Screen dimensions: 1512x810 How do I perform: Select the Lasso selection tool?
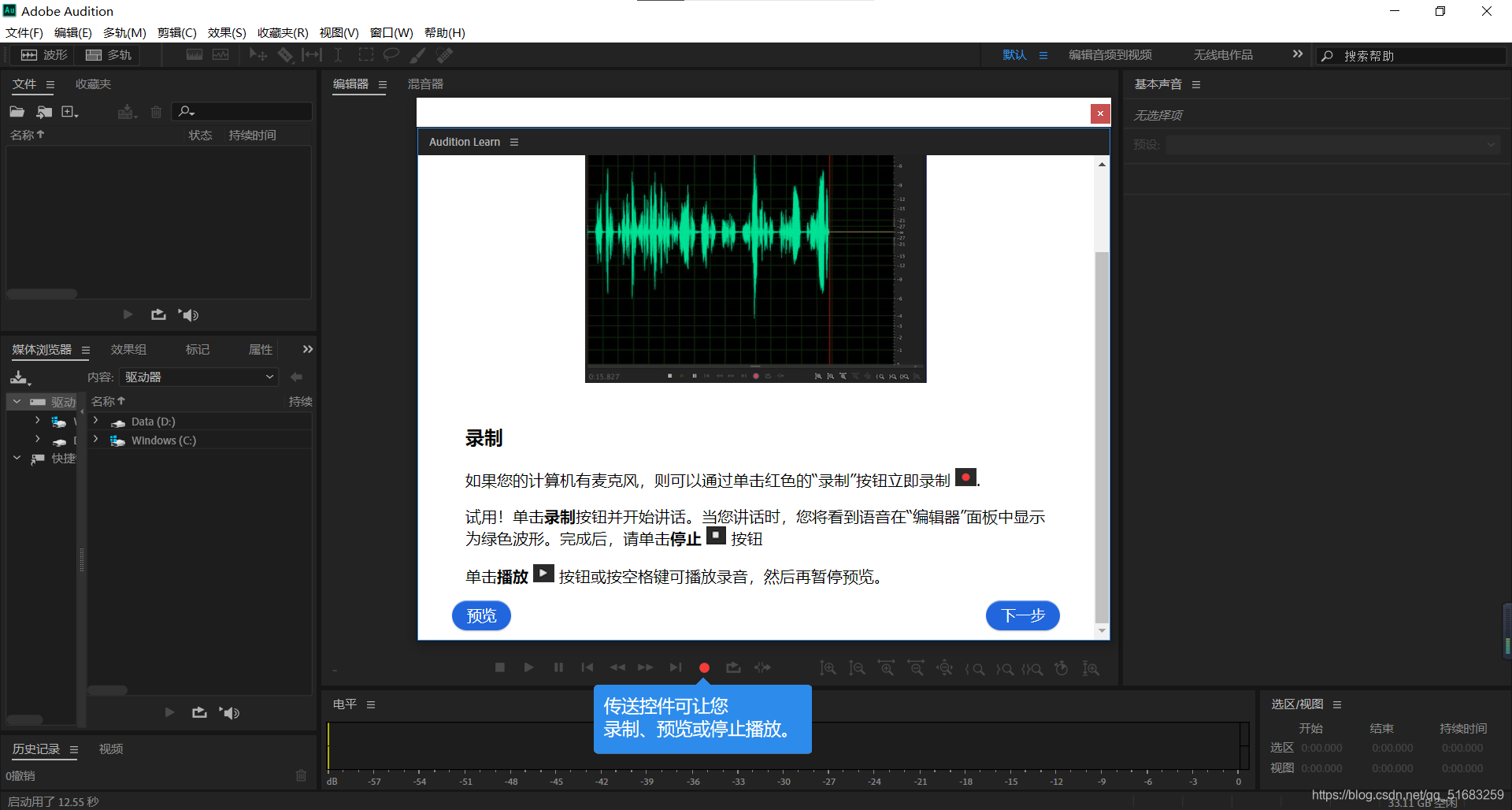[391, 55]
